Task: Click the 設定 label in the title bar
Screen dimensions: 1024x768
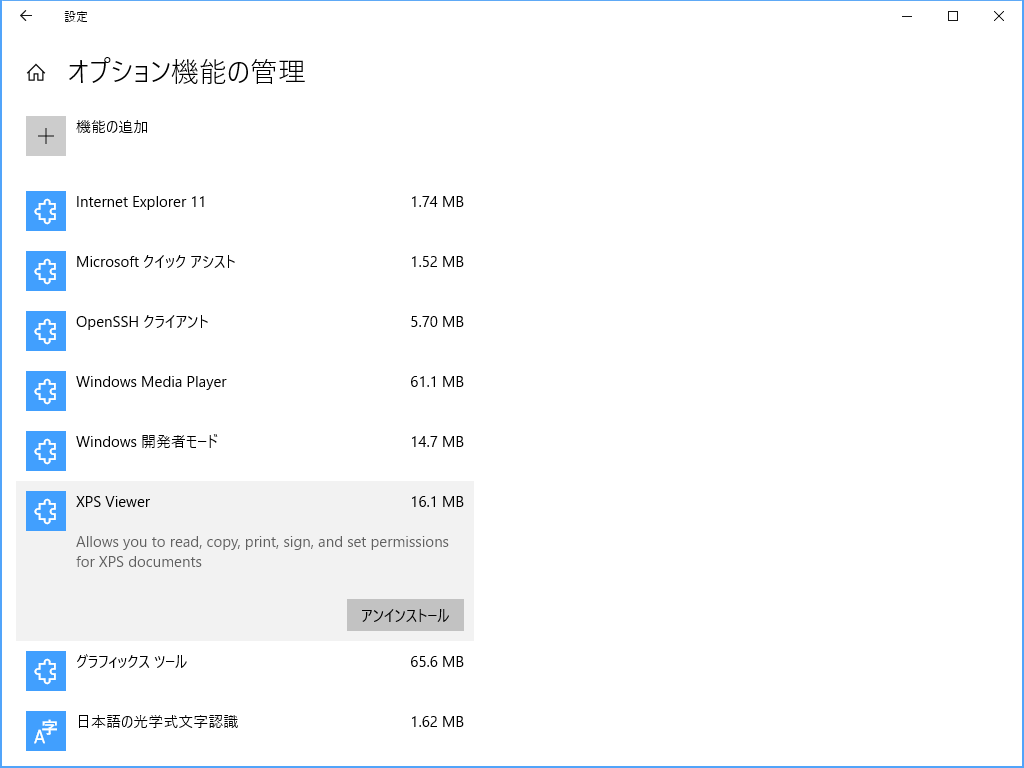Action: coord(77,16)
